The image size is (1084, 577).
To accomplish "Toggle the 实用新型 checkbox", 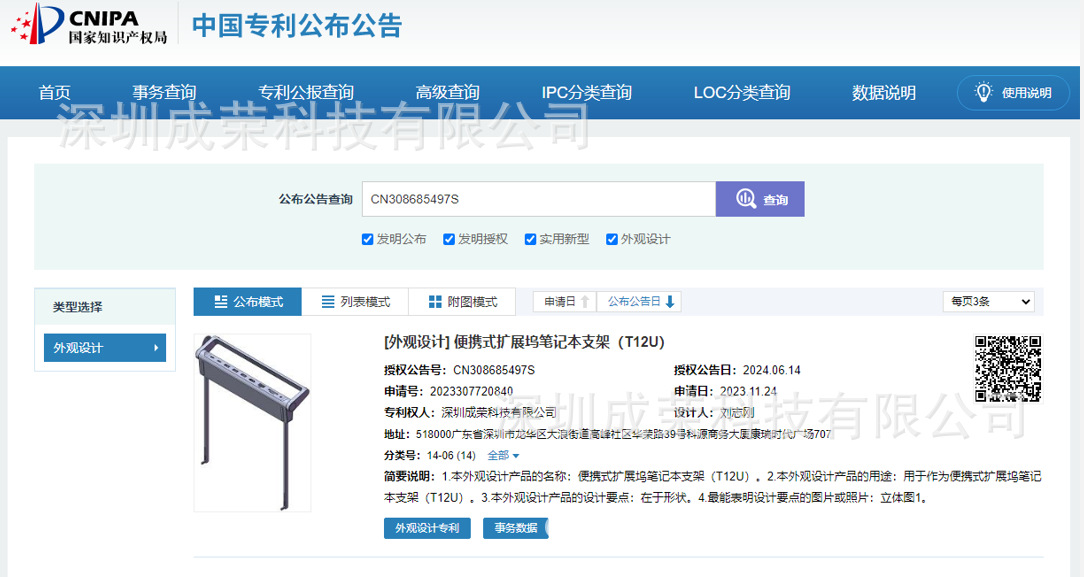I will click(530, 239).
